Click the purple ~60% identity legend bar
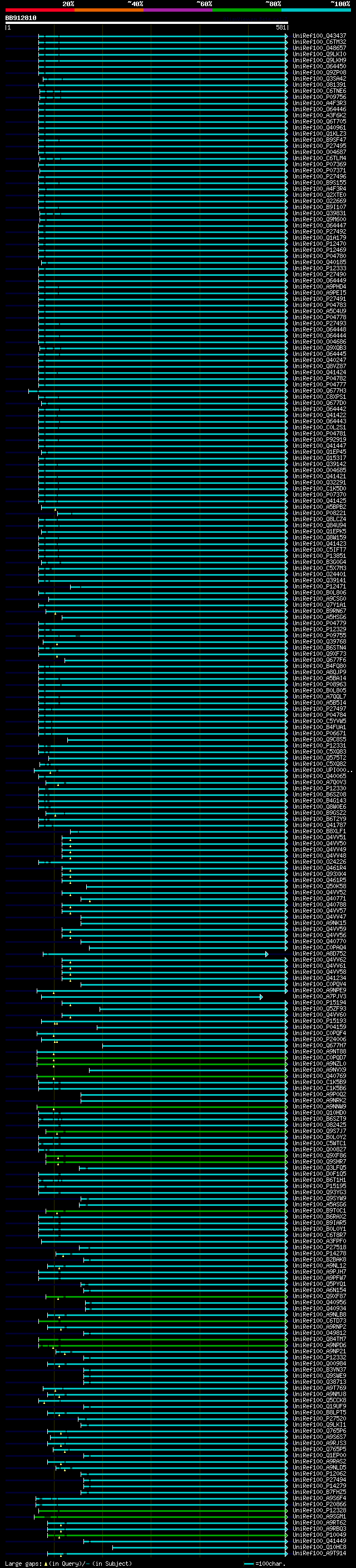This screenshot has width=356, height=1568. coord(179,10)
